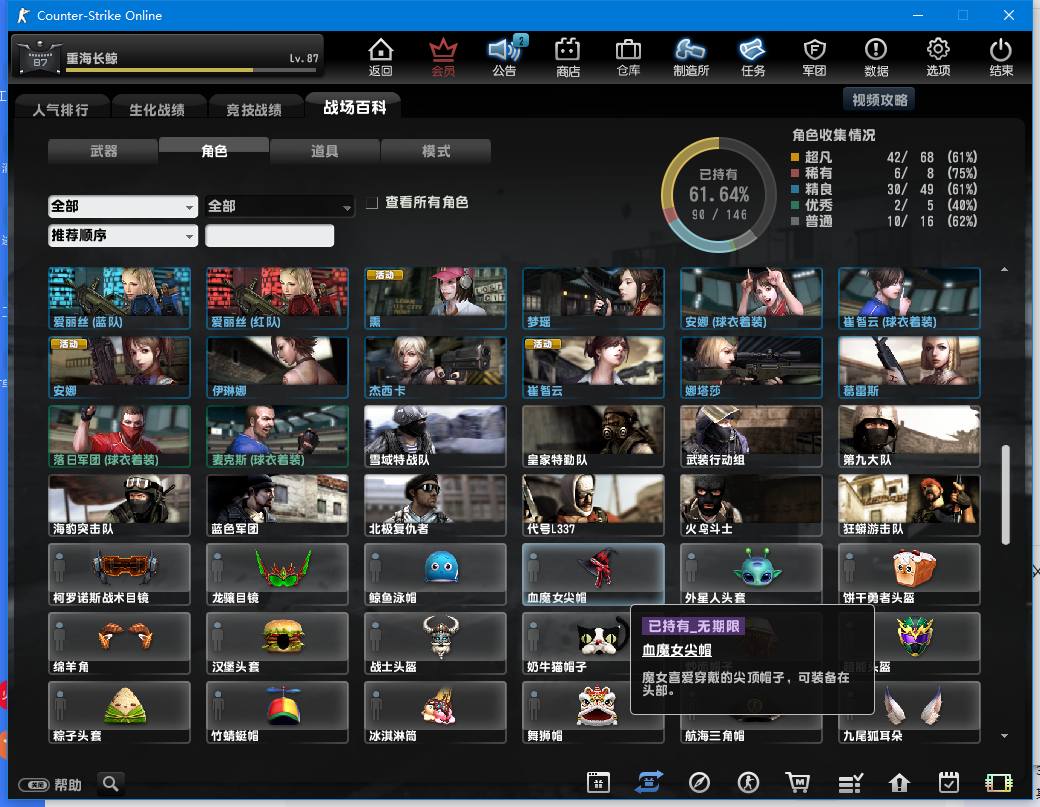This screenshot has width=1040, height=807.
Task: Open the 任务 missions icon
Action: [753, 57]
